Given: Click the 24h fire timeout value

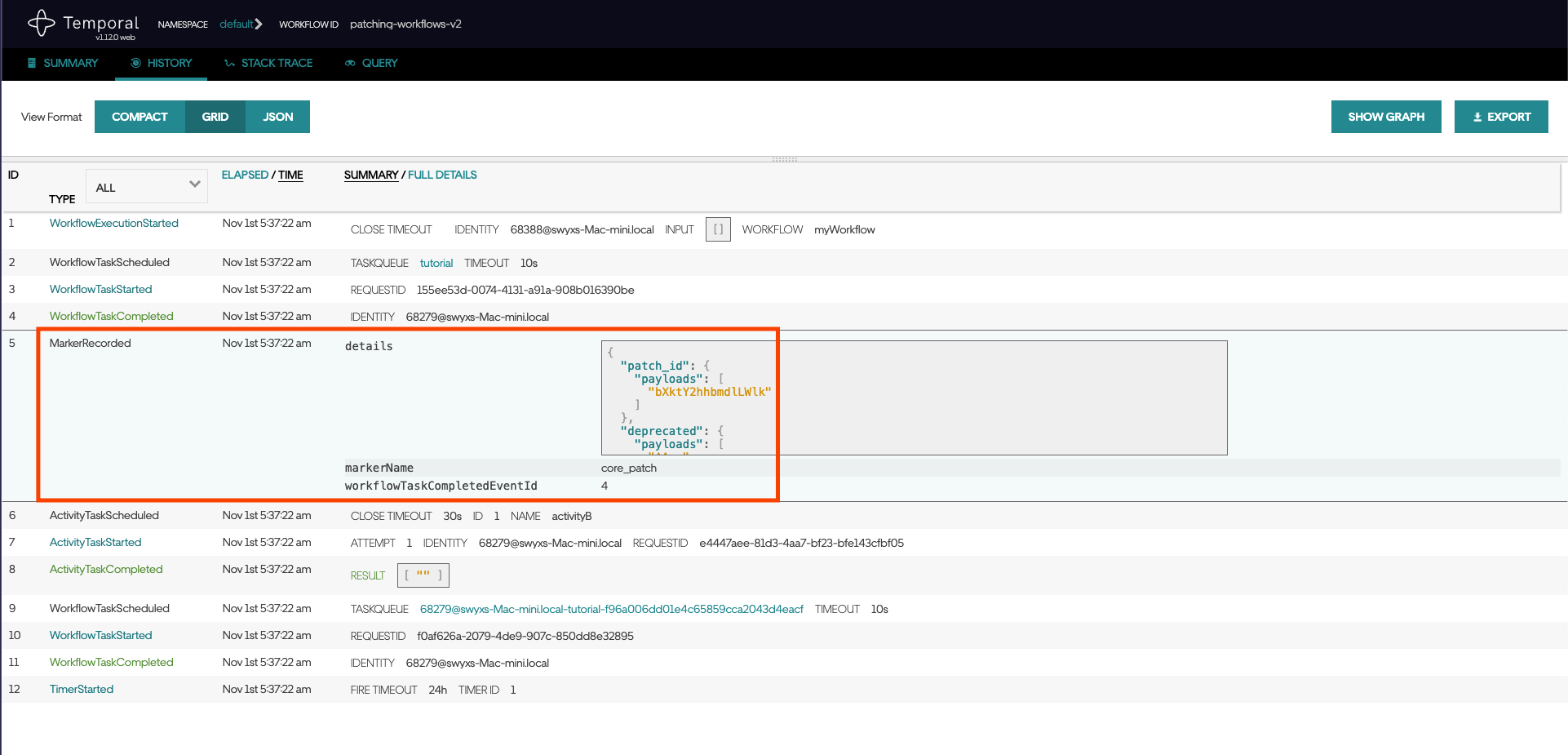Looking at the screenshot, I should pyautogui.click(x=438, y=690).
